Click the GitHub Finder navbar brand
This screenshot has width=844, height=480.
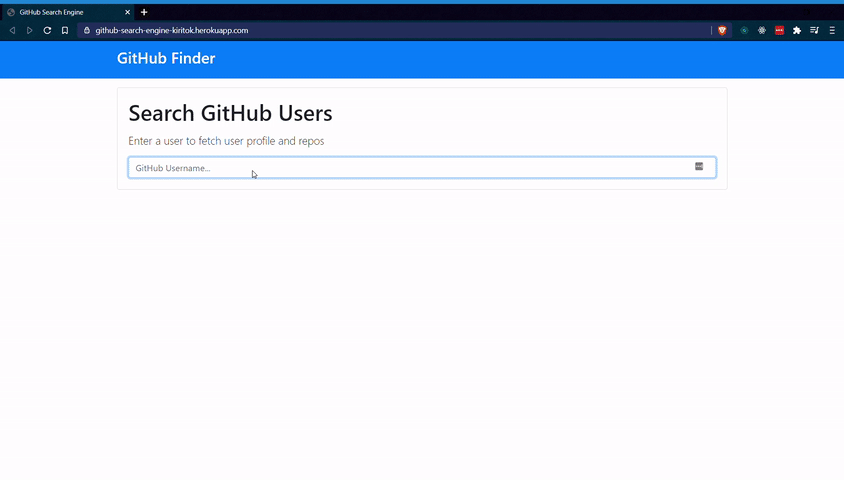click(166, 58)
